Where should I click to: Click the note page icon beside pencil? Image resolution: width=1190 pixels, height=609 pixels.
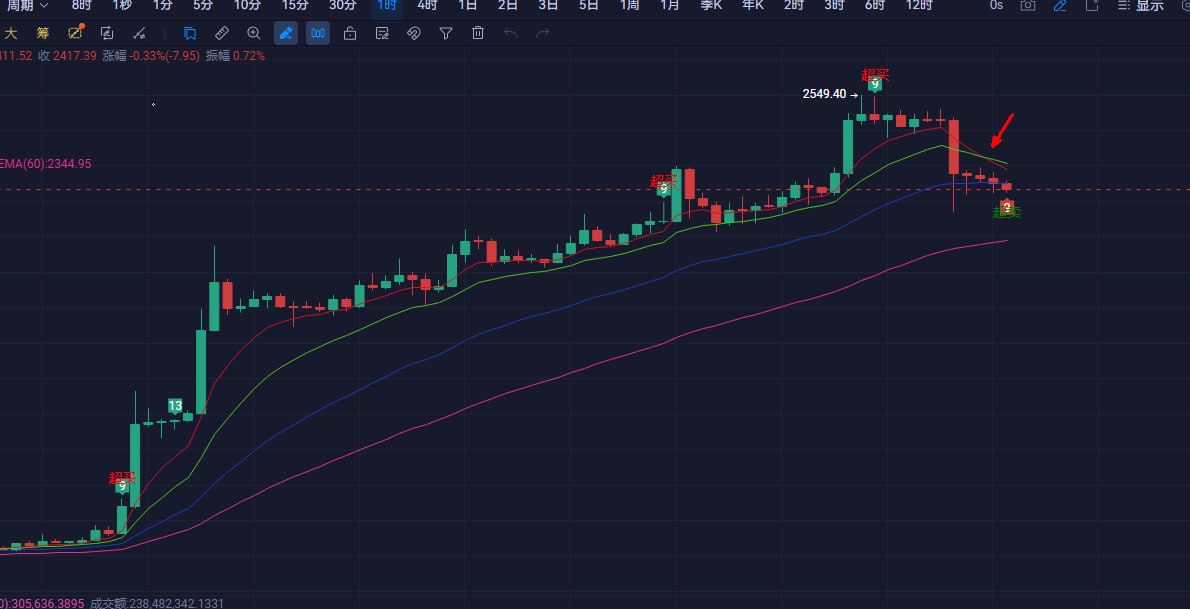click(x=1092, y=5)
